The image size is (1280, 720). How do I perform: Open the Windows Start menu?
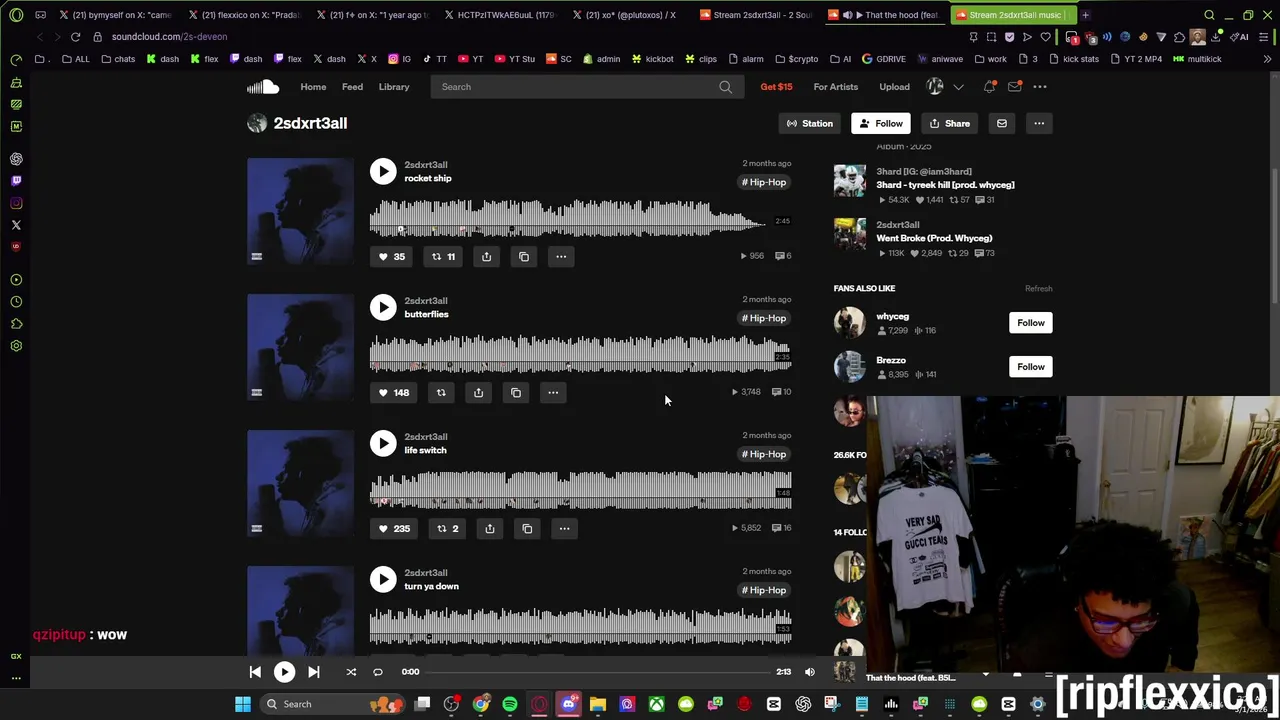click(x=242, y=704)
